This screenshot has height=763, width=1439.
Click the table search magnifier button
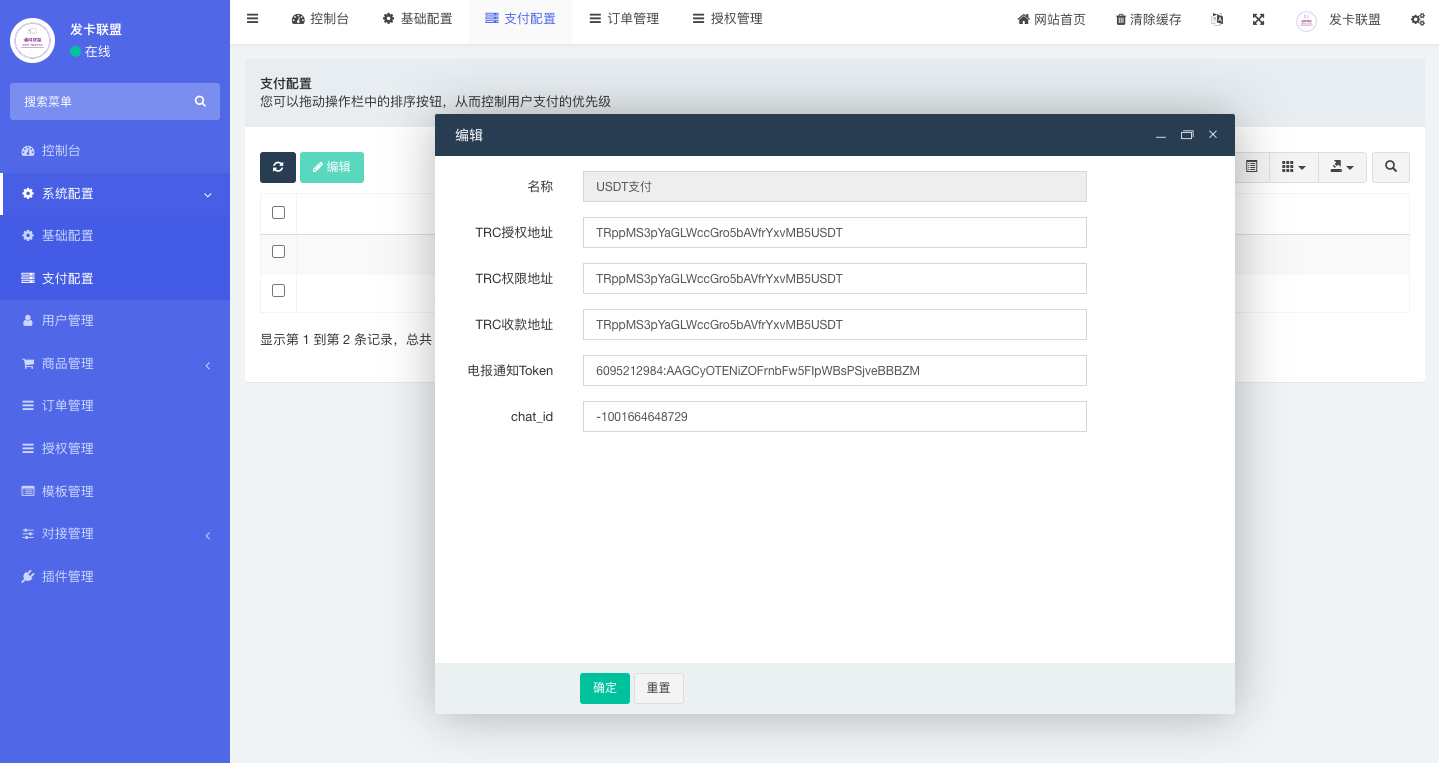1390,168
